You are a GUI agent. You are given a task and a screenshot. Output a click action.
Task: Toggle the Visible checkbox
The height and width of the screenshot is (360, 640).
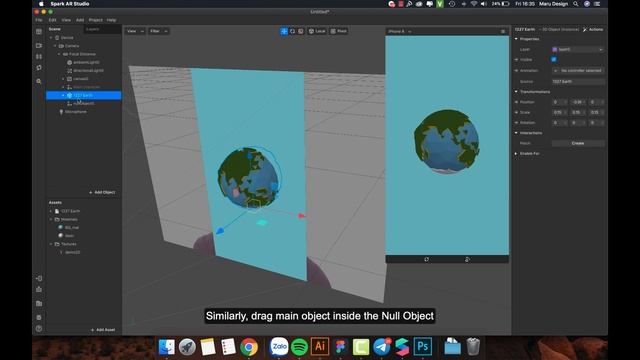[554, 60]
